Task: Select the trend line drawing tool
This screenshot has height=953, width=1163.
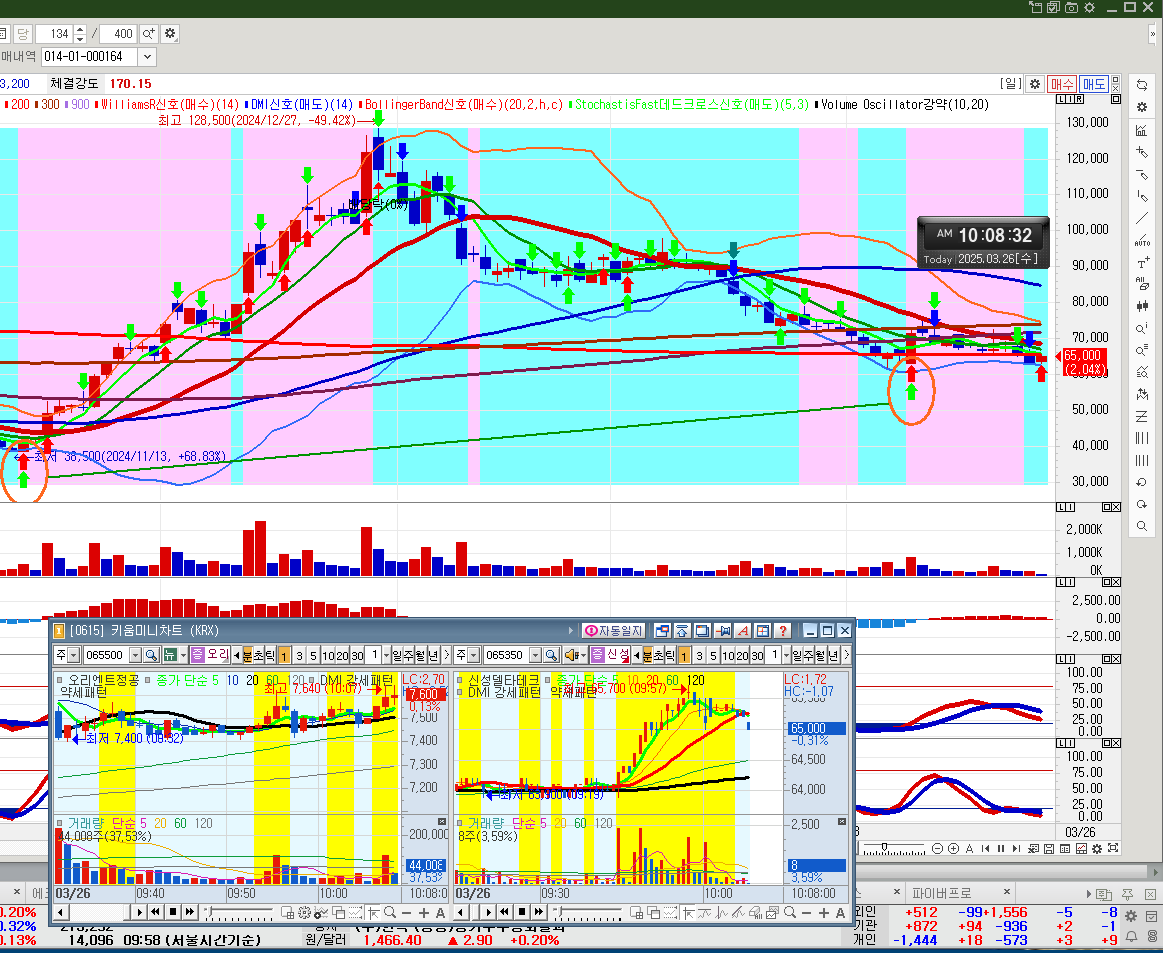Action: 1142,219
